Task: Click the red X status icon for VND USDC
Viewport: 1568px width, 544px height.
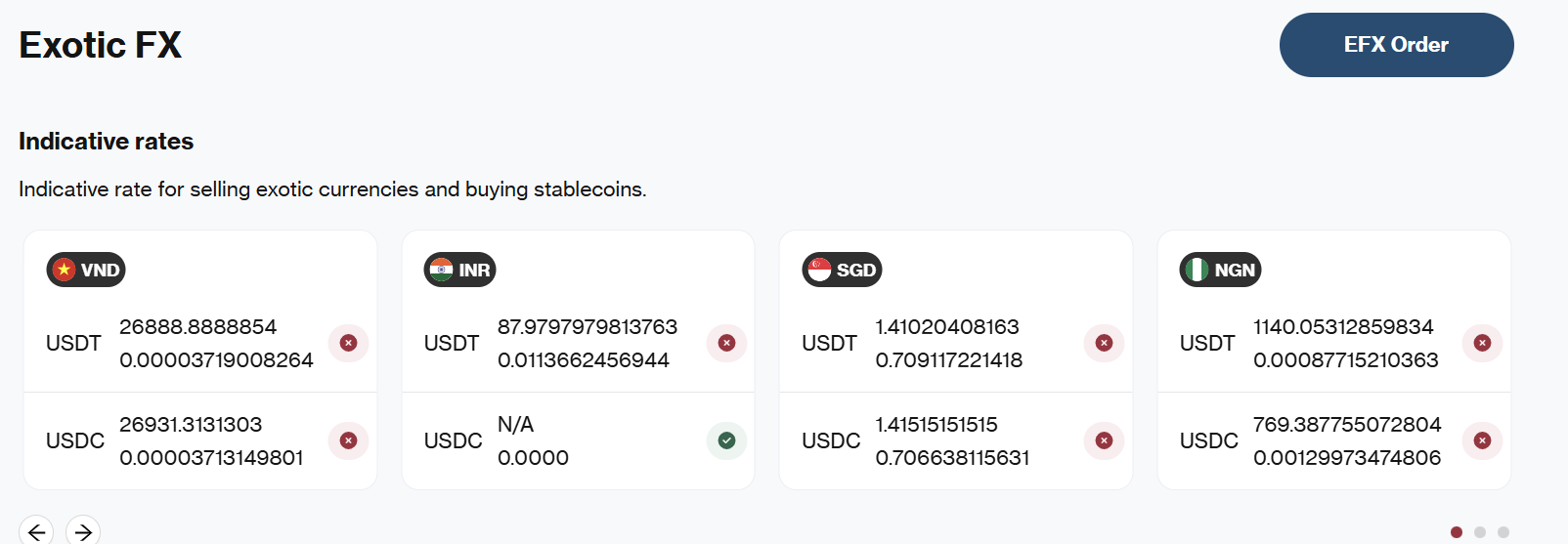Action: pos(348,440)
